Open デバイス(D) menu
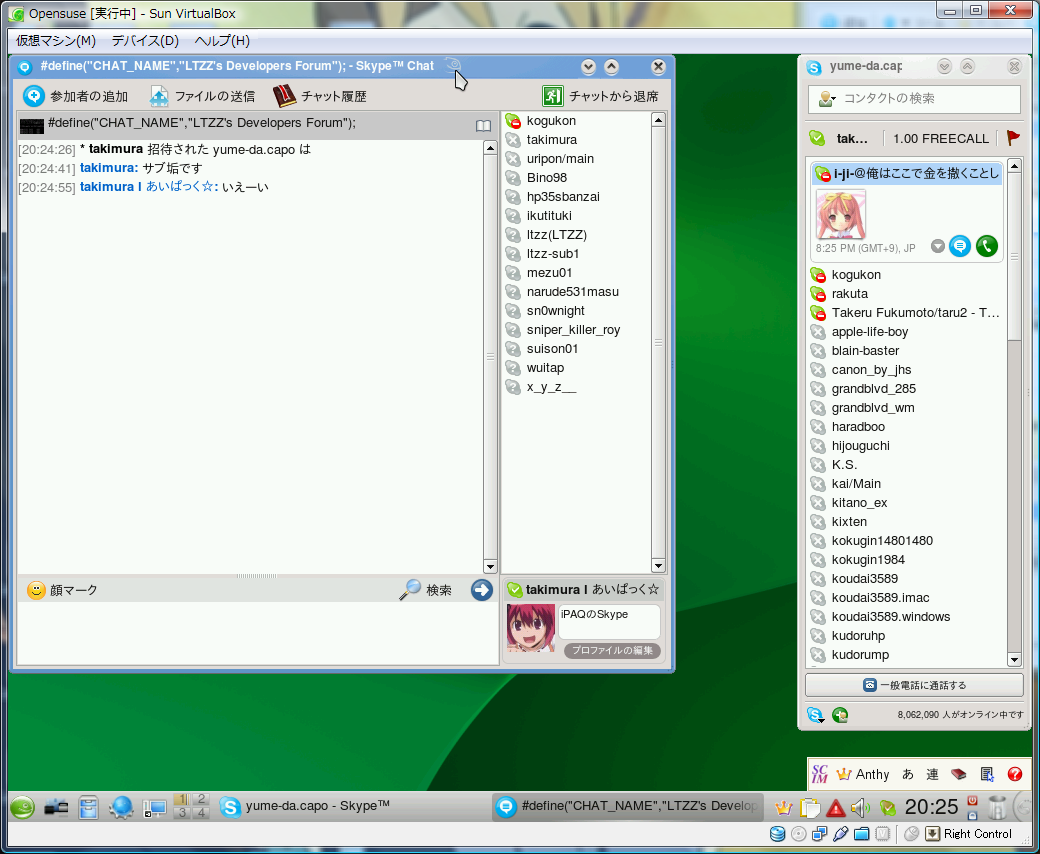The image size is (1040, 854). tap(145, 40)
